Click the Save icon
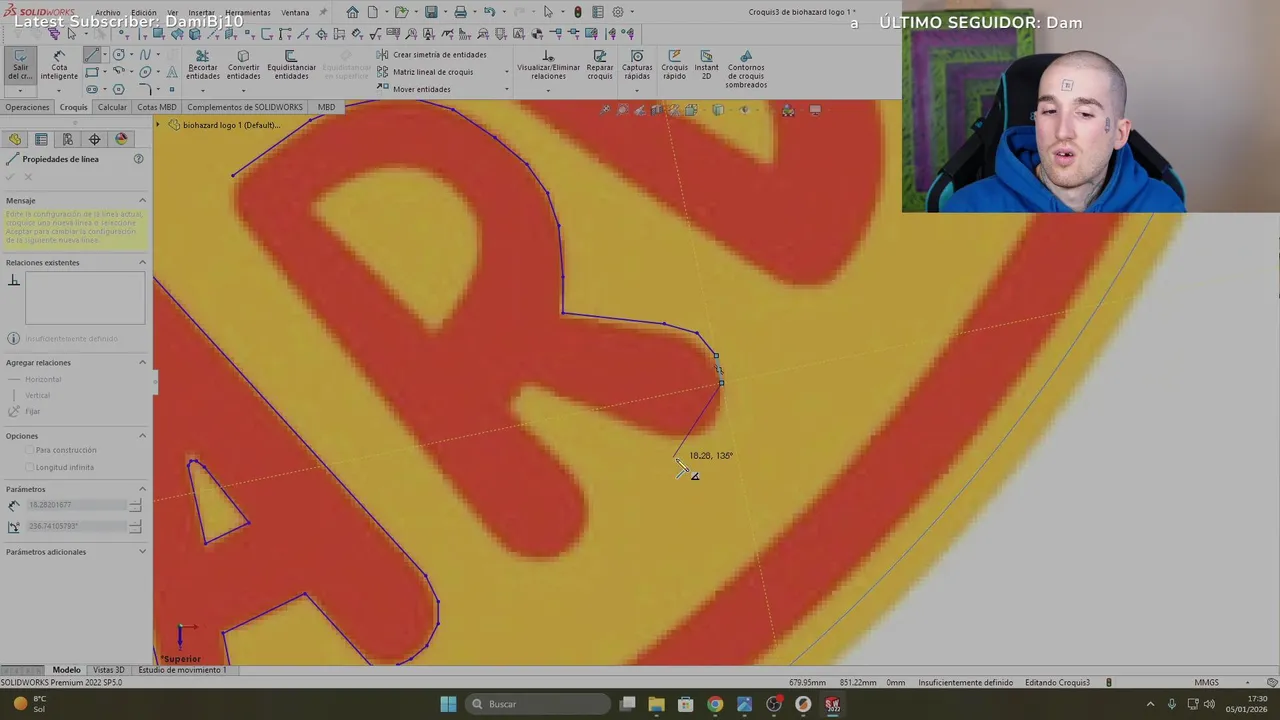The image size is (1280, 720). coord(431,12)
